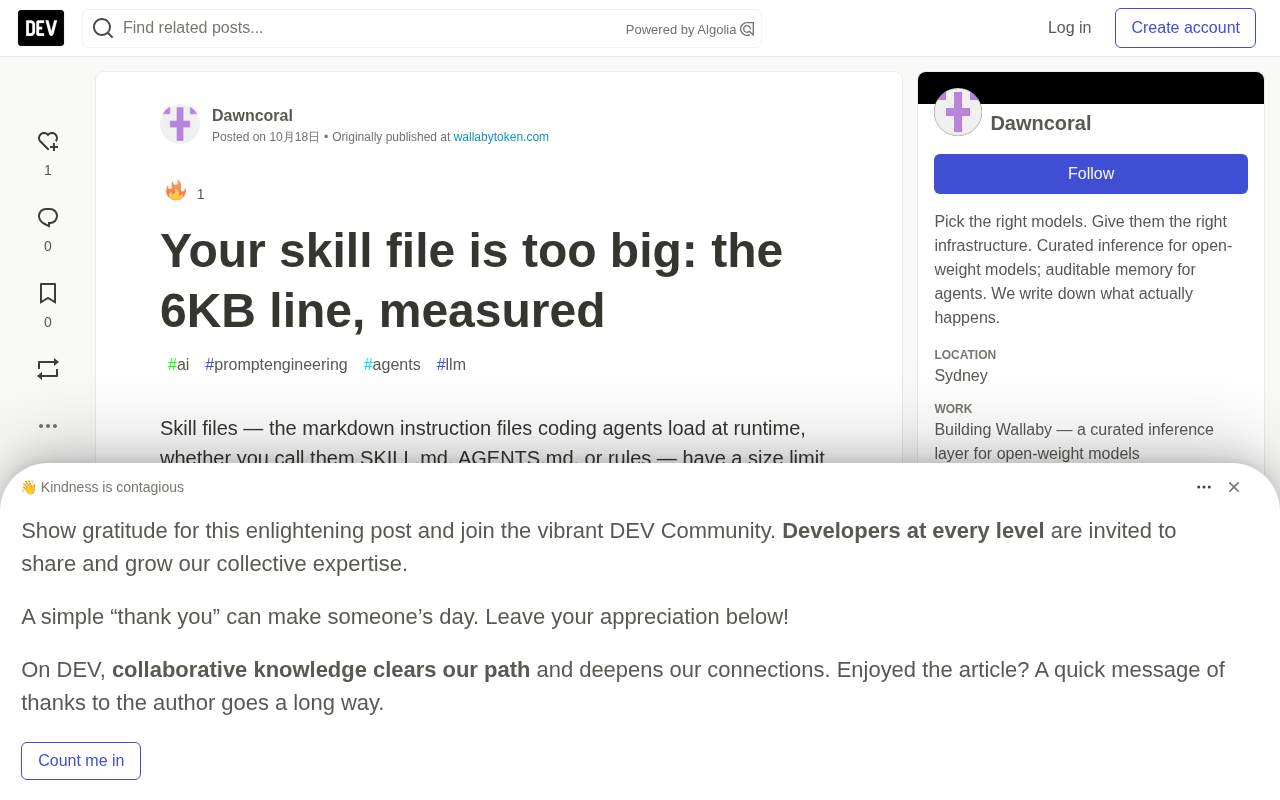Follow Dawncoral with the Follow button
Image resolution: width=1280 pixels, height=800 pixels.
click(1091, 174)
